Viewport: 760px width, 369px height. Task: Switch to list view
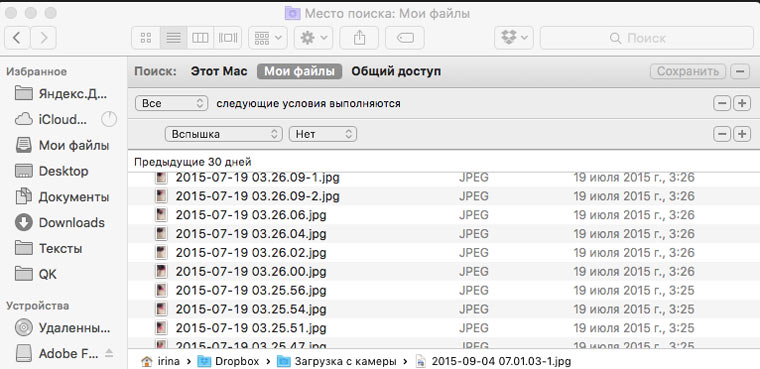[174, 38]
